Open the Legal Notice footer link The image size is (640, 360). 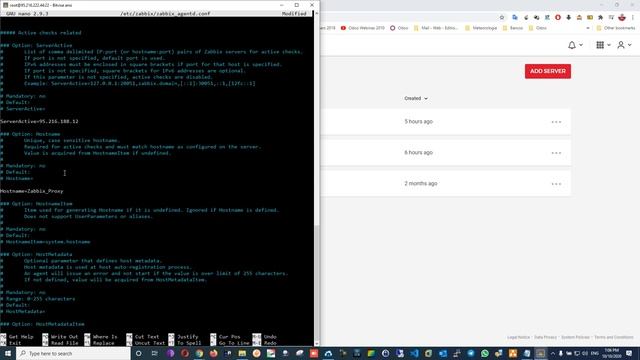point(518,337)
